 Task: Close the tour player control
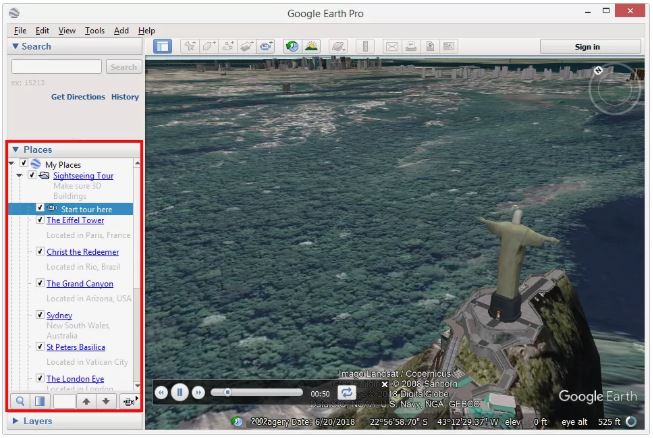pyautogui.click(x=384, y=384)
